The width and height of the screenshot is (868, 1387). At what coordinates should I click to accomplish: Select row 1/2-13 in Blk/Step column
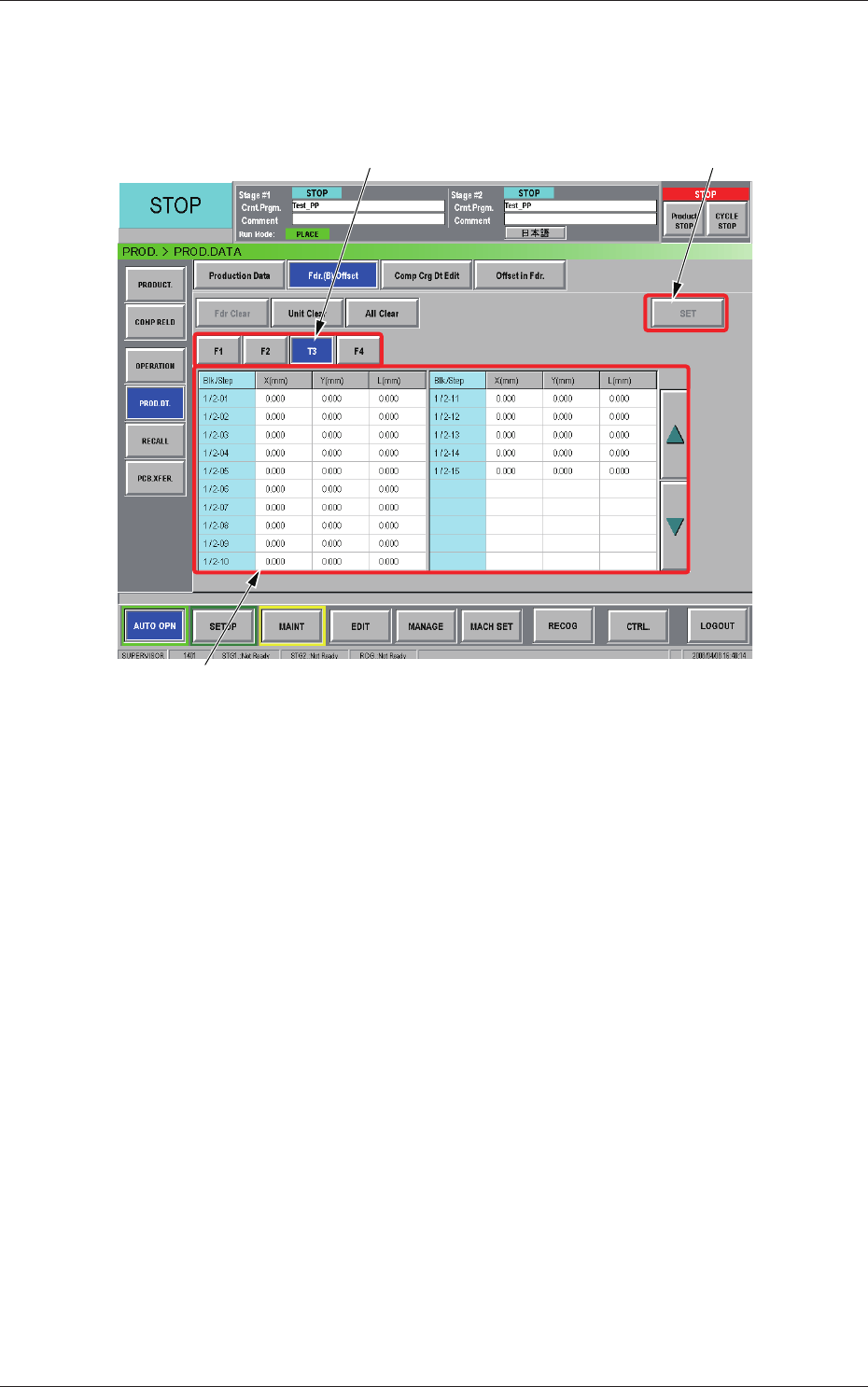[457, 435]
